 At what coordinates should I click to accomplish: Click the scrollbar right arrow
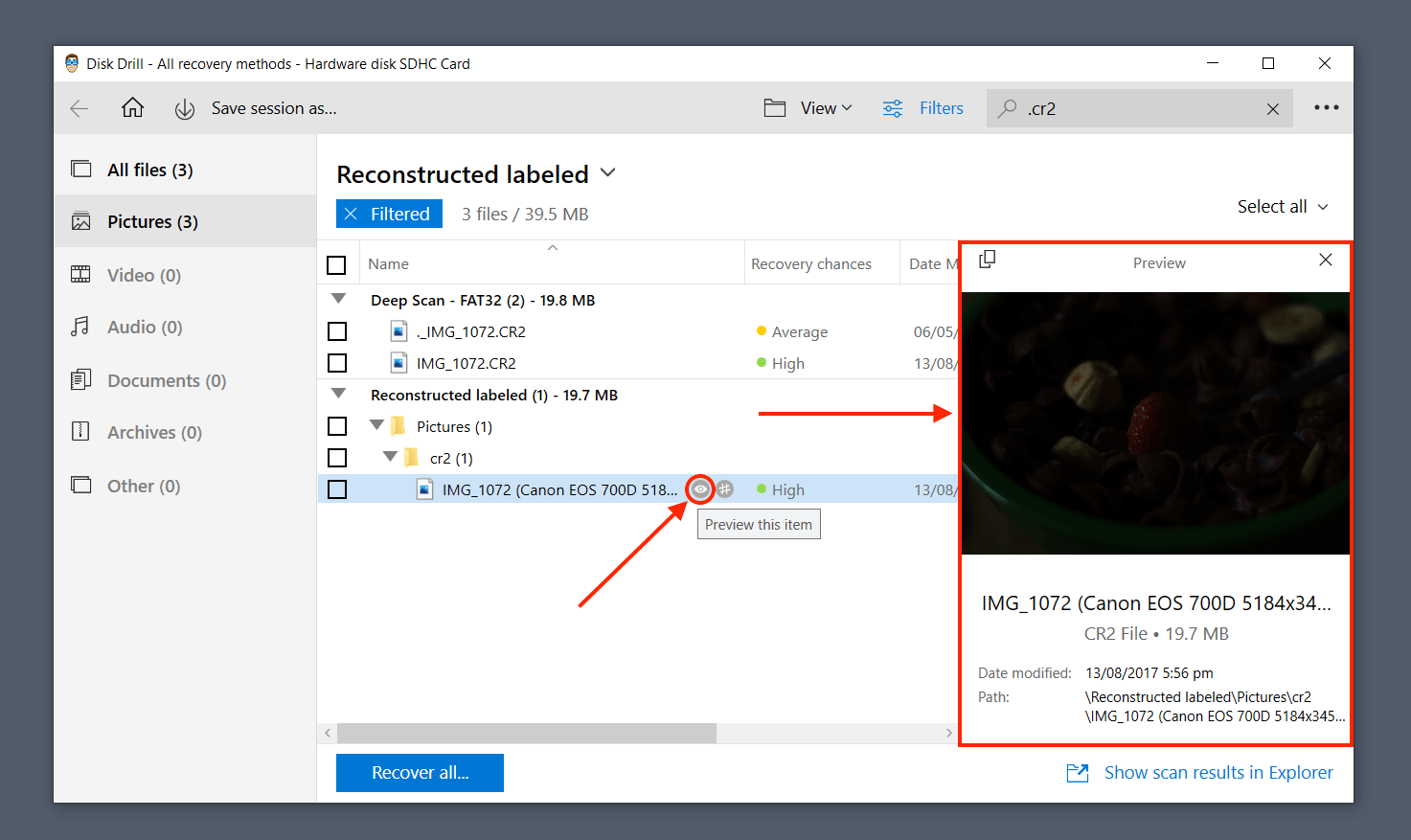[948, 733]
